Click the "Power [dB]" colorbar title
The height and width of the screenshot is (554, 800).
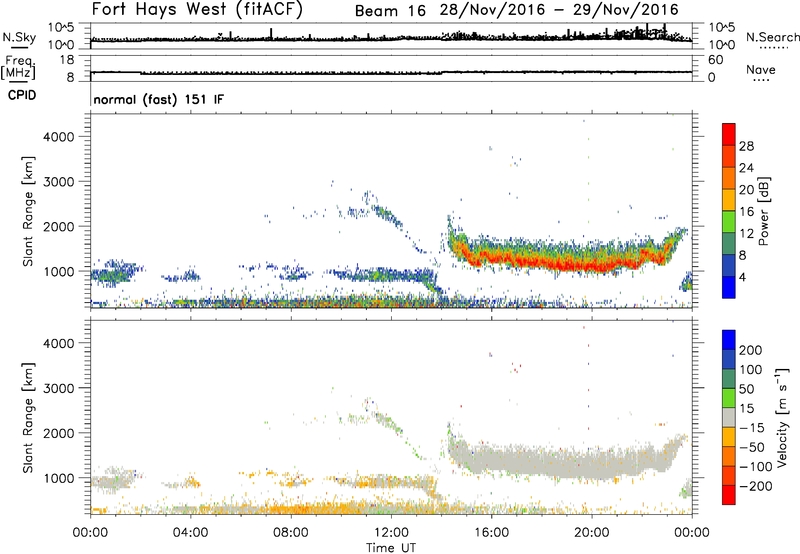(x=763, y=211)
